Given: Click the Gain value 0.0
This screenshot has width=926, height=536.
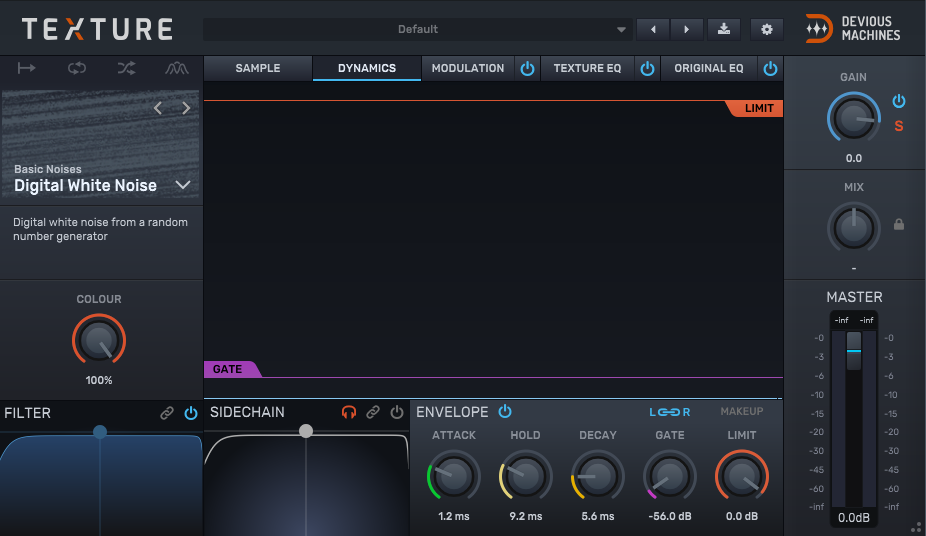Looking at the screenshot, I should click(853, 158).
